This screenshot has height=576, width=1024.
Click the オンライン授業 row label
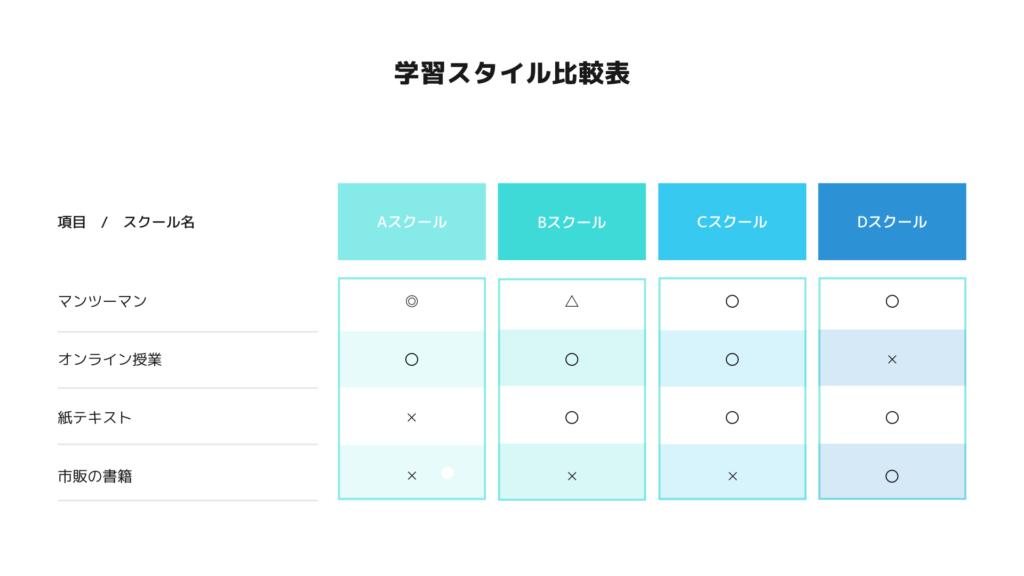click(x=110, y=359)
